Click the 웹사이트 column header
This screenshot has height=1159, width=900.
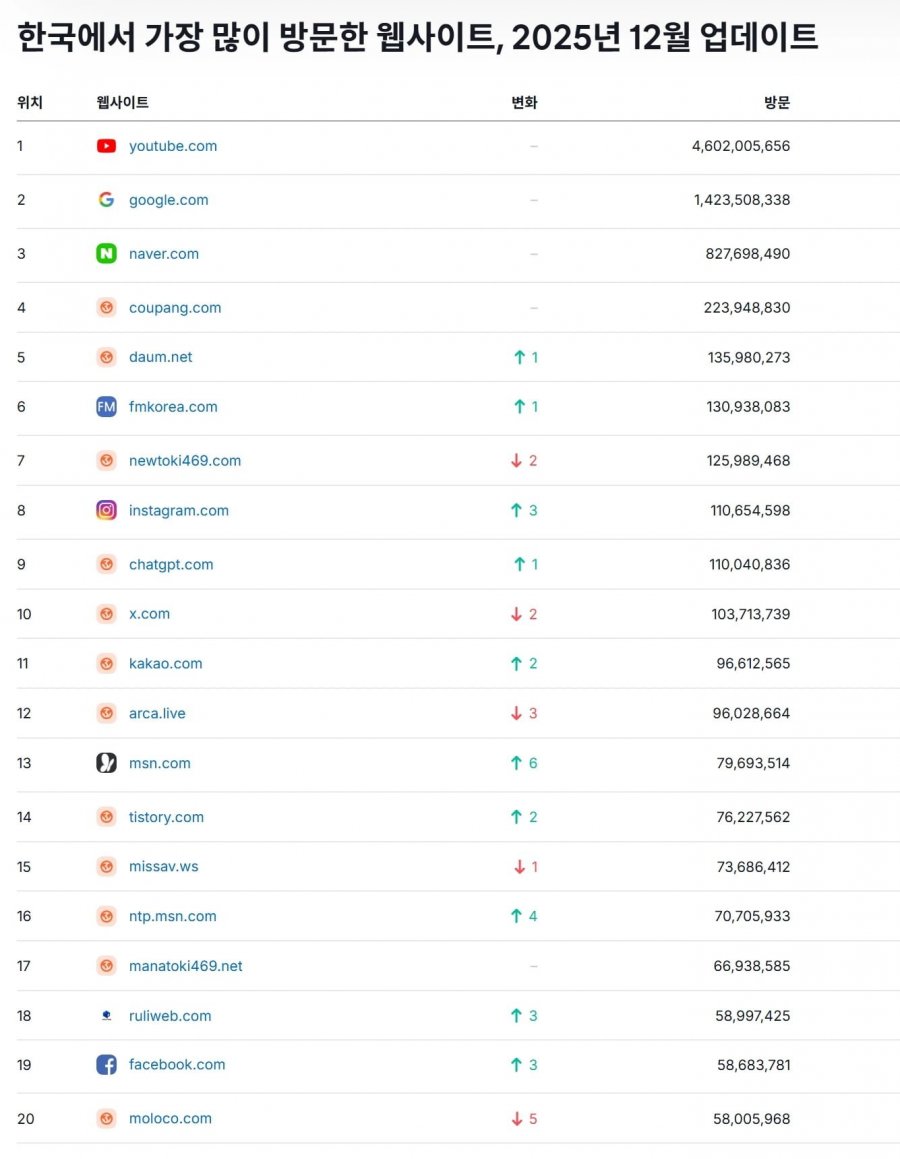point(122,103)
